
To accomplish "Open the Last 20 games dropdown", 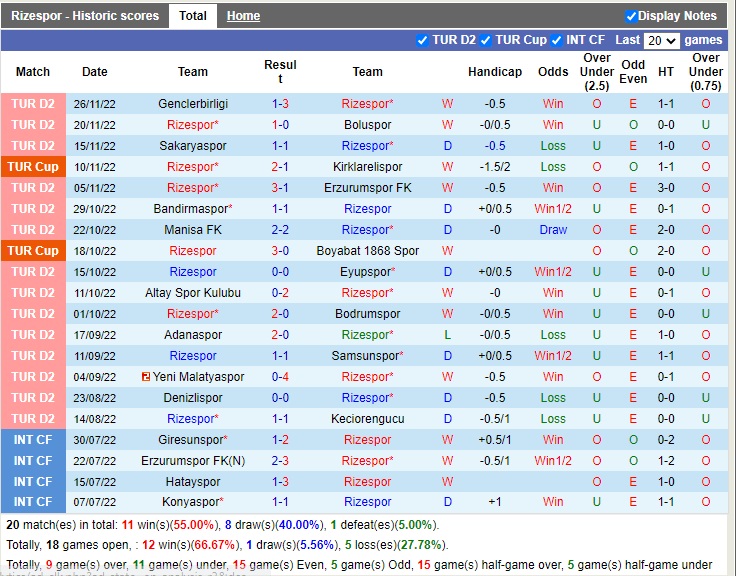I will [x=661, y=41].
